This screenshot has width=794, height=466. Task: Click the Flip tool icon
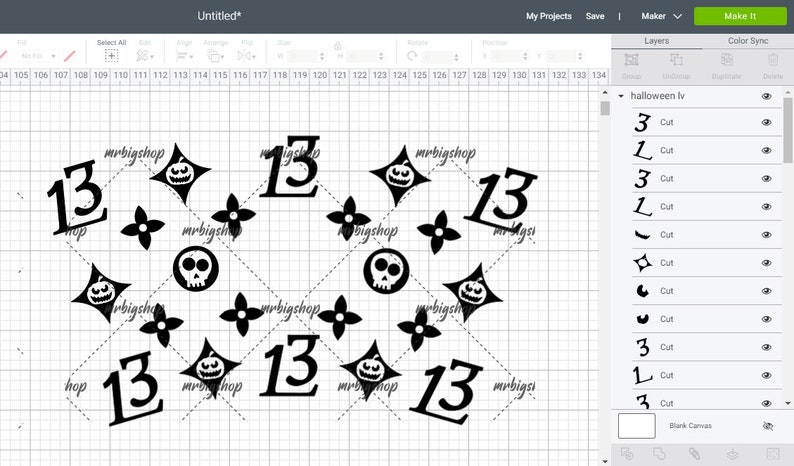(244, 56)
